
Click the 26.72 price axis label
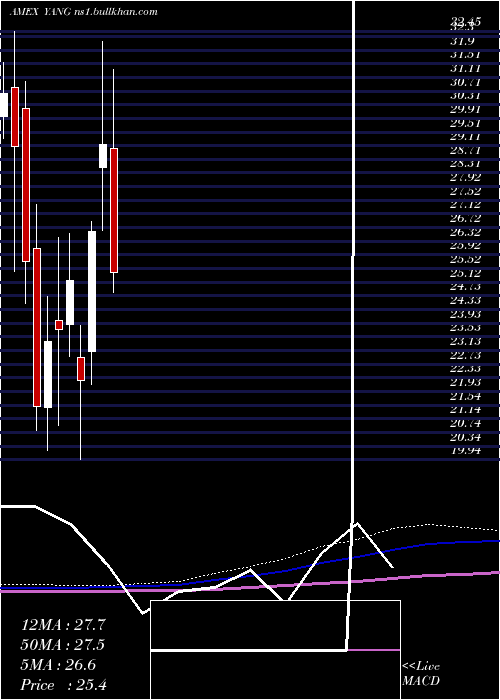click(465, 219)
